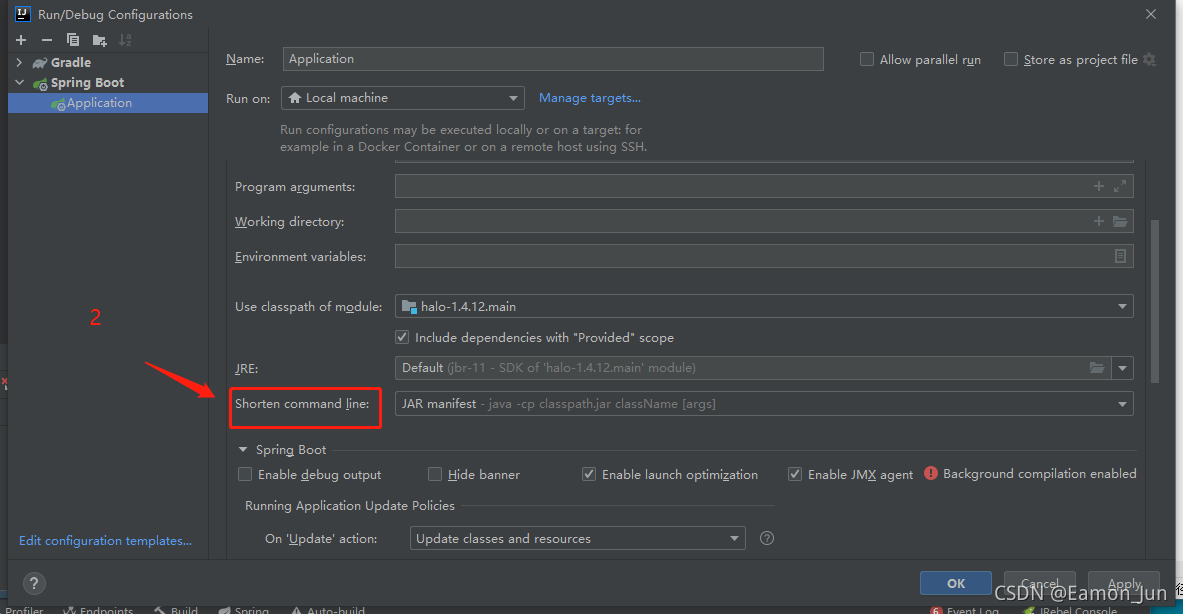Add a new run configuration
The width and height of the screenshot is (1183, 614).
coord(20,39)
